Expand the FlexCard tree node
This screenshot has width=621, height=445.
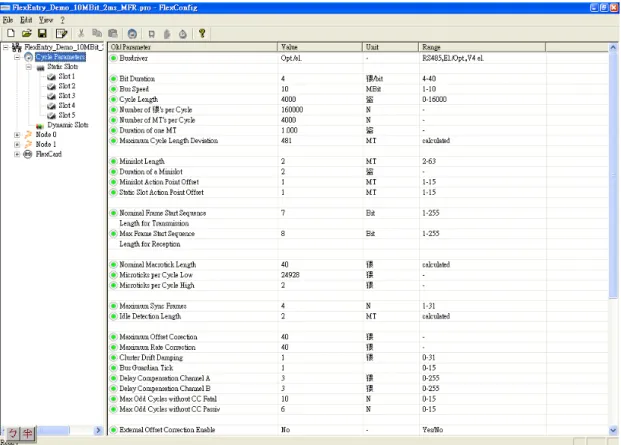pyautogui.click(x=17, y=154)
